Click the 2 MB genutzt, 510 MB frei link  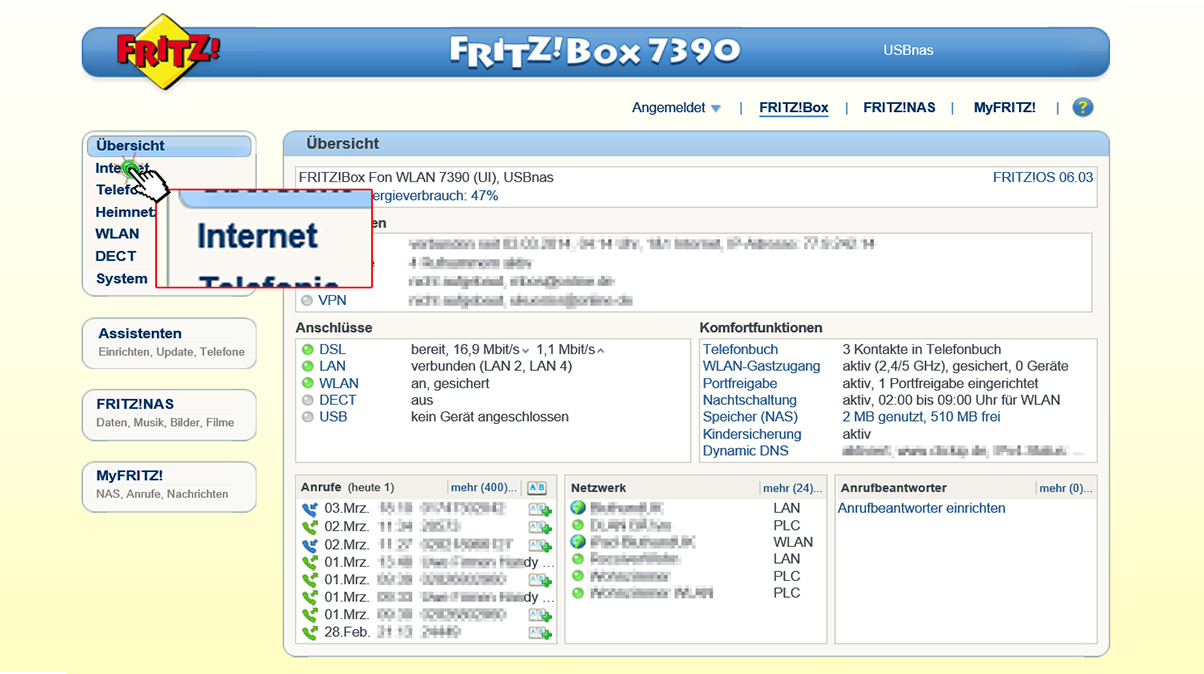click(921, 417)
